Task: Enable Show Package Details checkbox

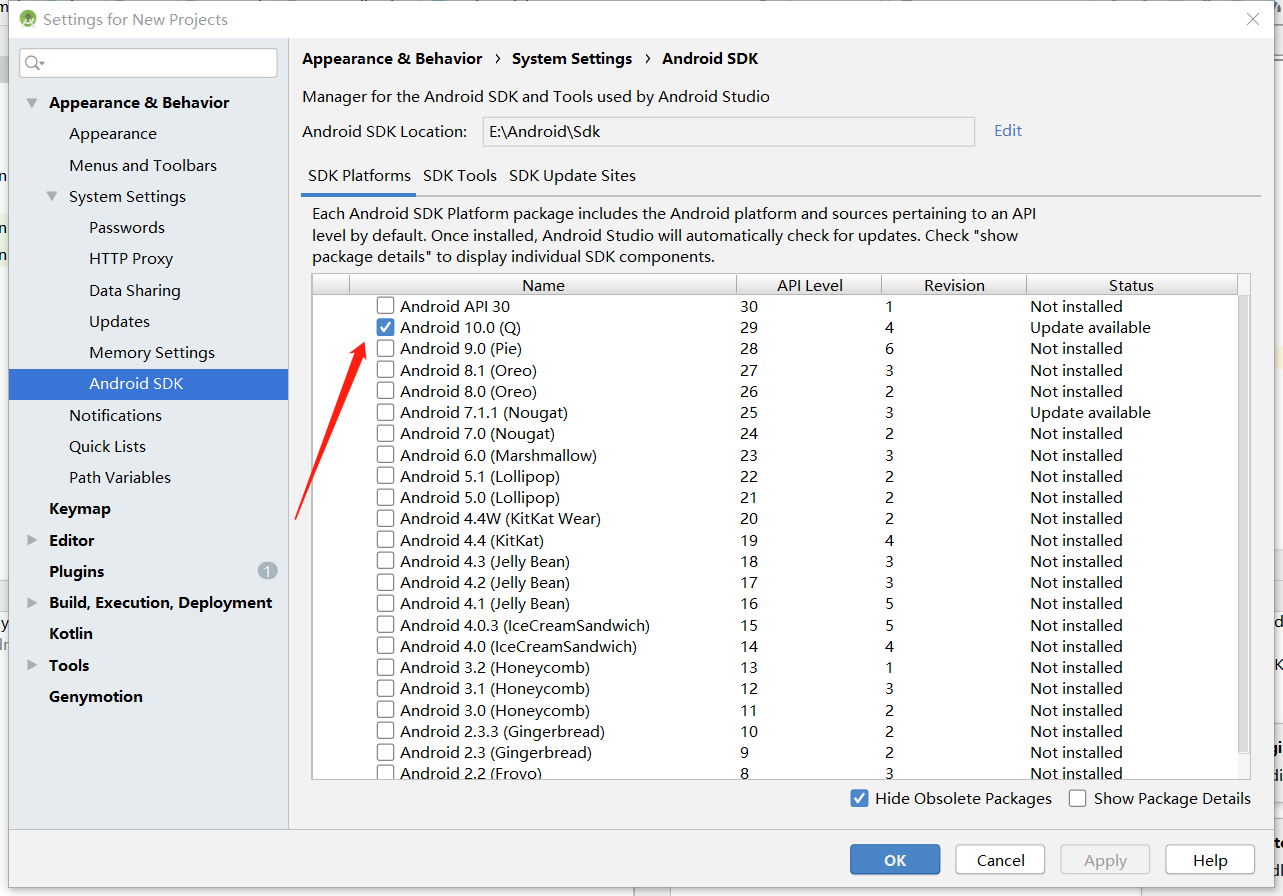Action: pos(1077,798)
